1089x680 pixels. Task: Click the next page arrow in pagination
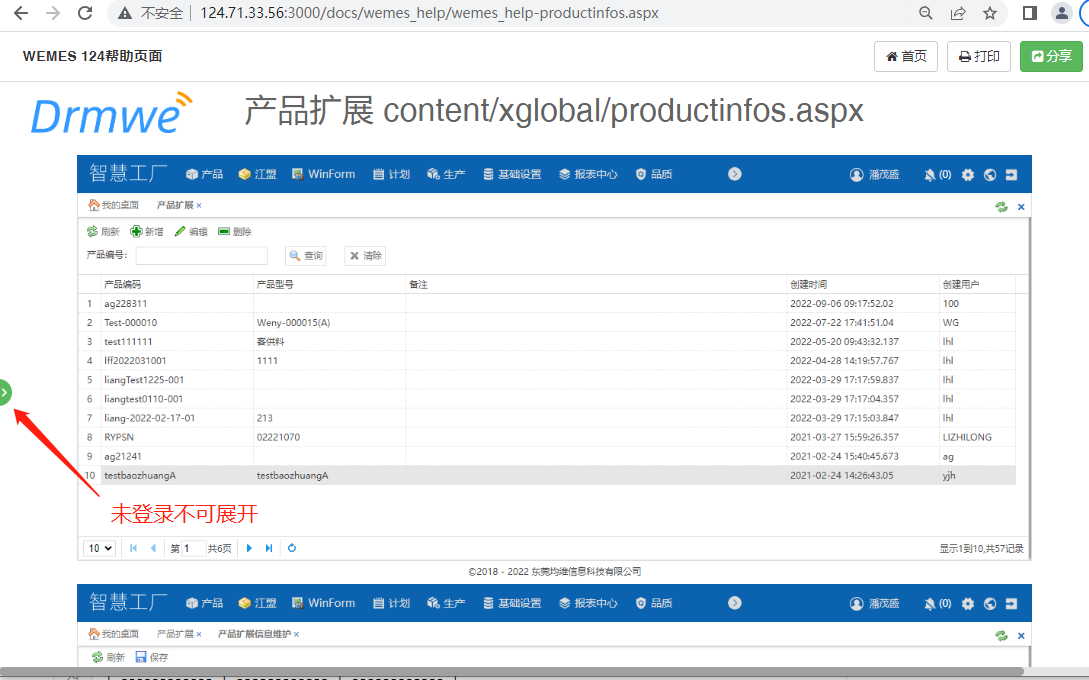pos(249,548)
